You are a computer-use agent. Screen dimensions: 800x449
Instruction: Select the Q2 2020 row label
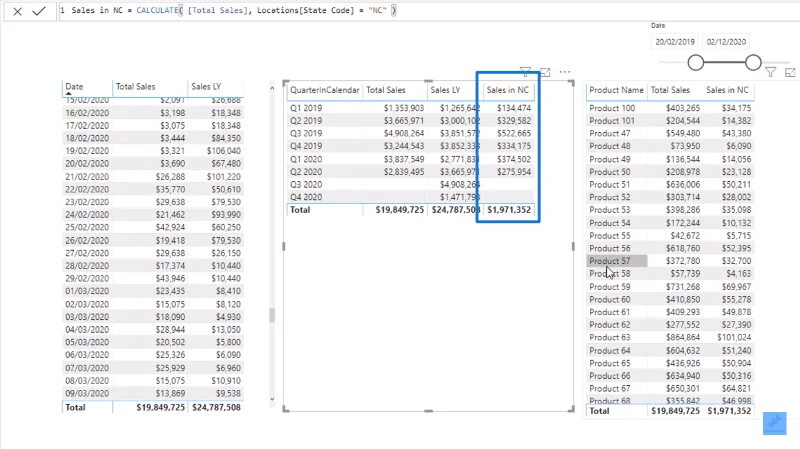click(306, 172)
